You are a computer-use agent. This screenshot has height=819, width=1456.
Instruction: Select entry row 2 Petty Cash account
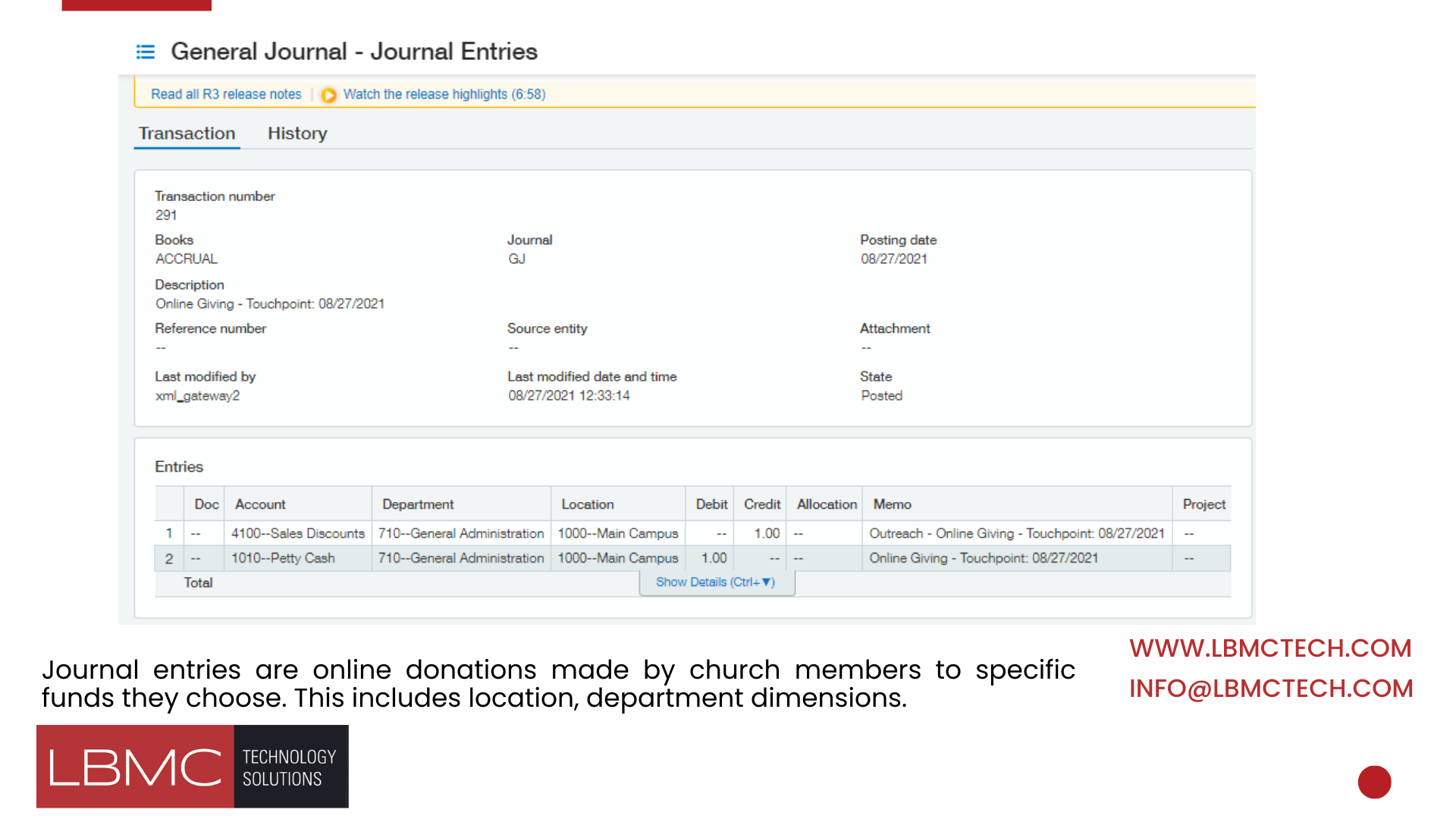coord(283,558)
